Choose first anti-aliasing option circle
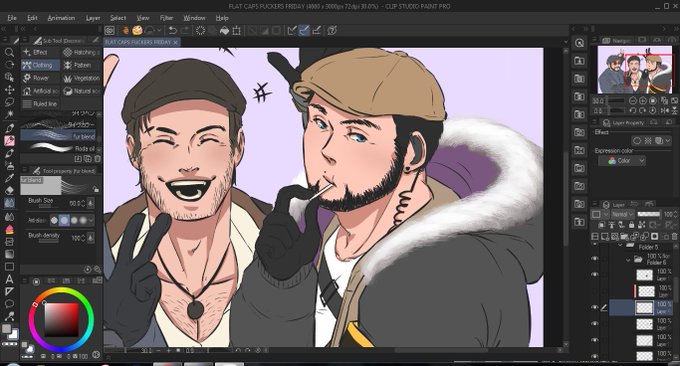The image size is (680, 366). 54,220
